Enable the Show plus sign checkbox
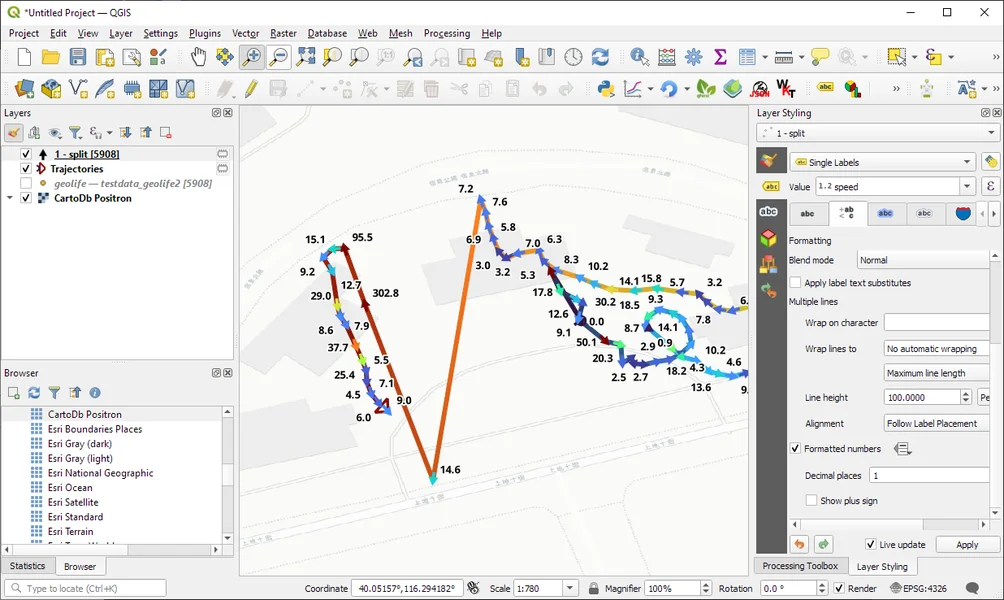The image size is (1004, 600). pos(811,500)
